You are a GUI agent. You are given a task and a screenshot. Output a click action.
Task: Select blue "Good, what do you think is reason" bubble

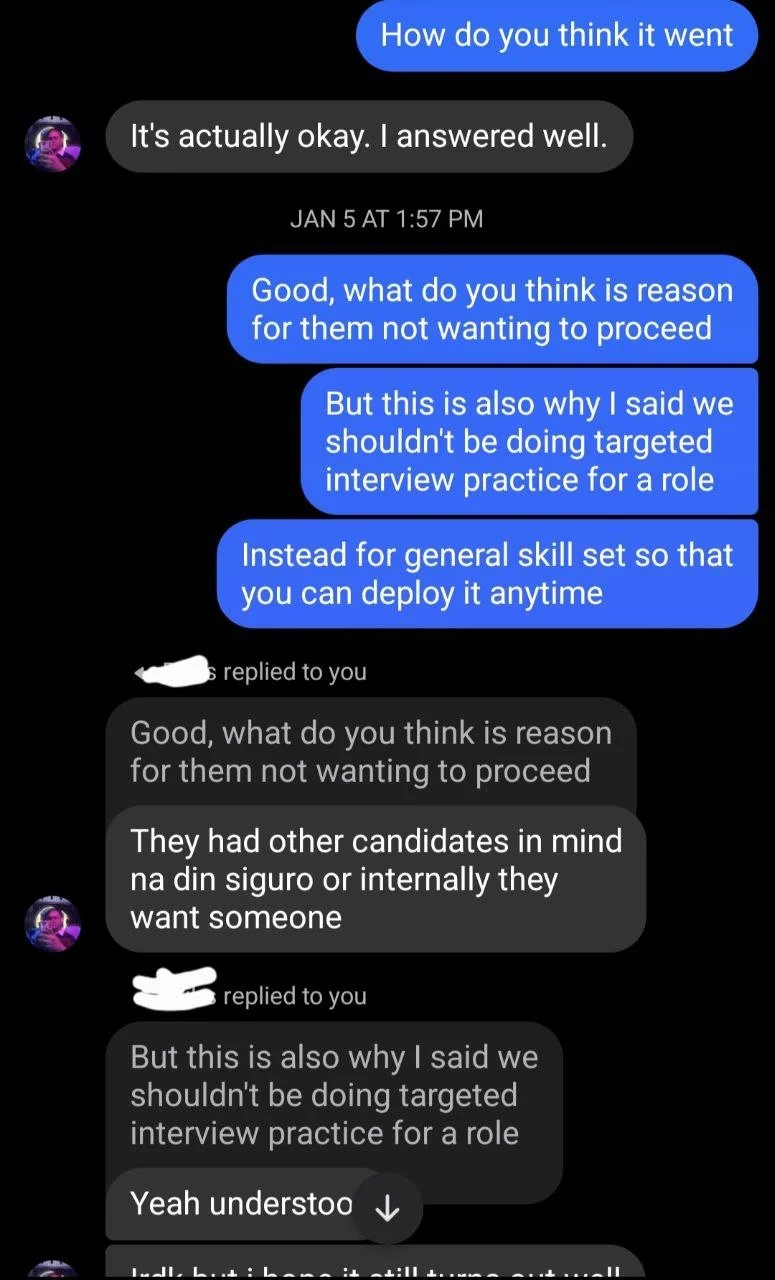pos(492,309)
